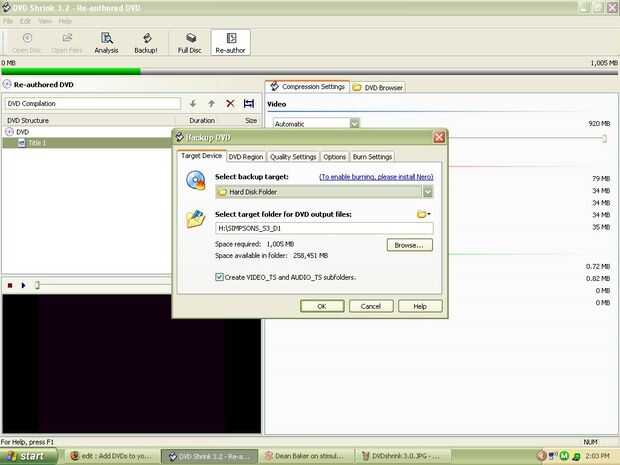Click the Windows Start button

pyautogui.click(x=28, y=456)
